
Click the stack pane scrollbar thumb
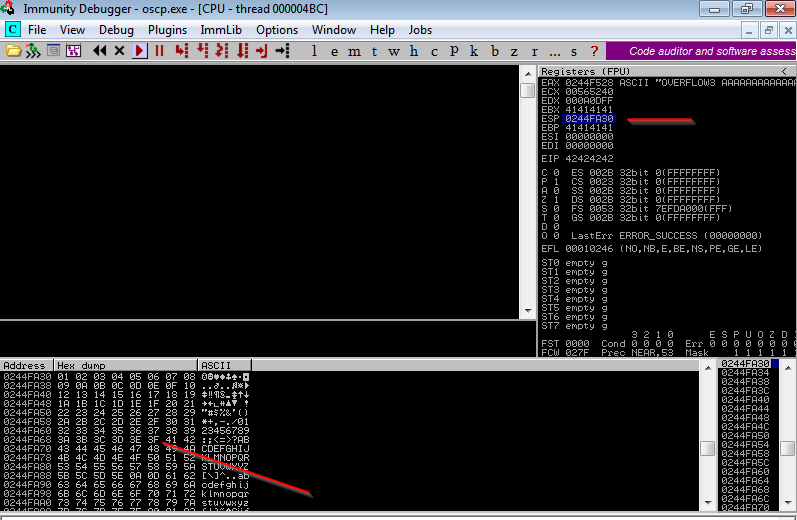[788, 449]
